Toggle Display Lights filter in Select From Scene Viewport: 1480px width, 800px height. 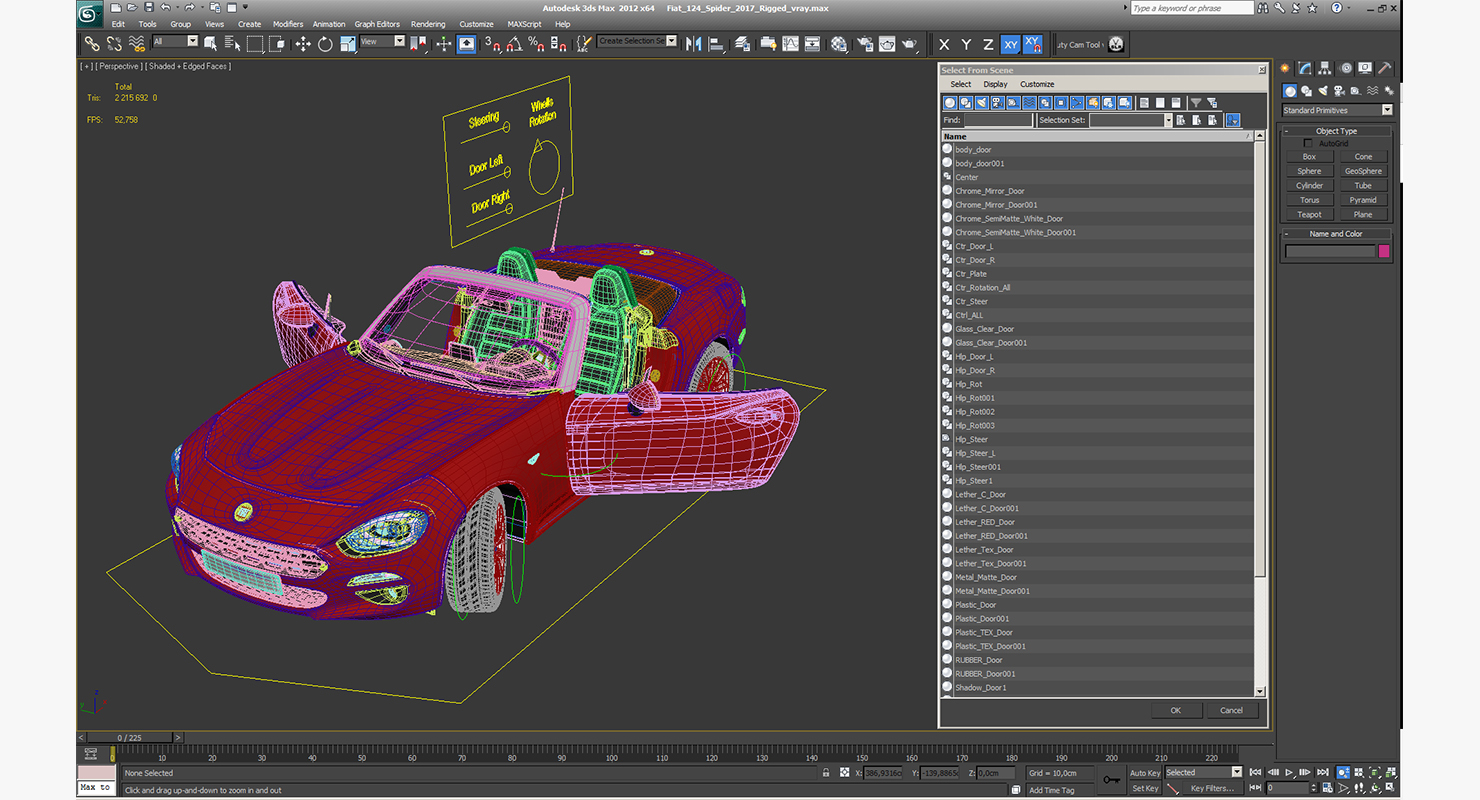tap(982, 103)
